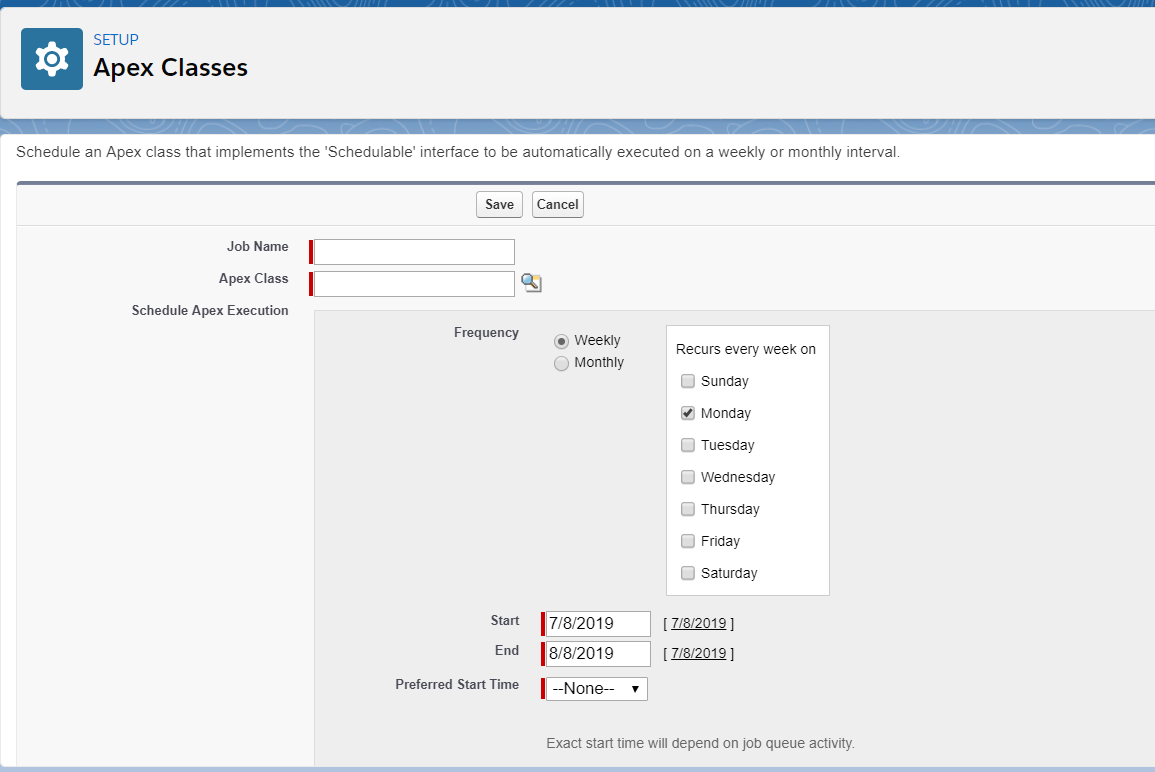Screen dimensions: 1155x772
Task: Enable the Saturday checkbox
Action: point(687,573)
